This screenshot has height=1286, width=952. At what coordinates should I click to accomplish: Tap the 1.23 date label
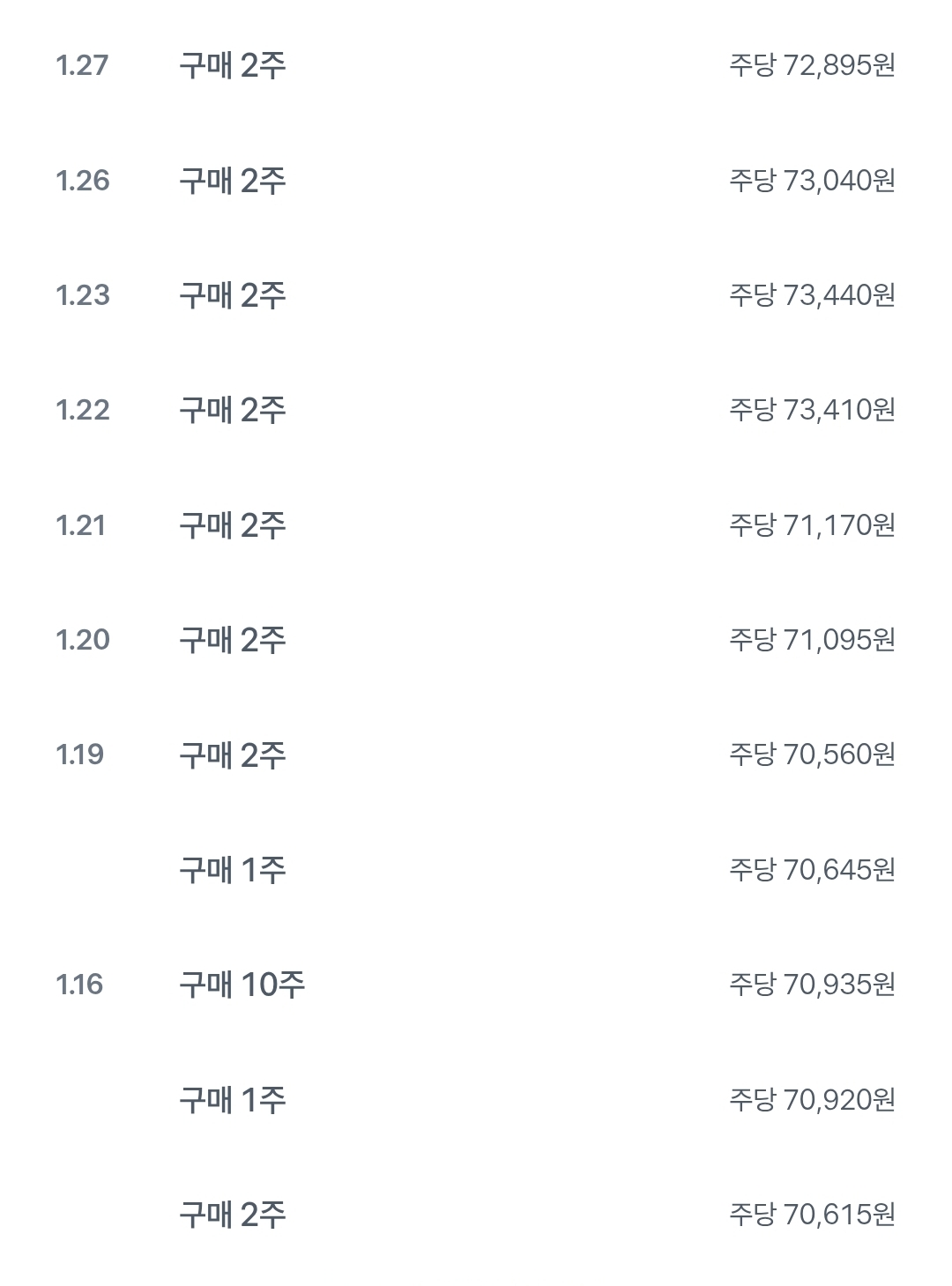pyautogui.click(x=82, y=295)
